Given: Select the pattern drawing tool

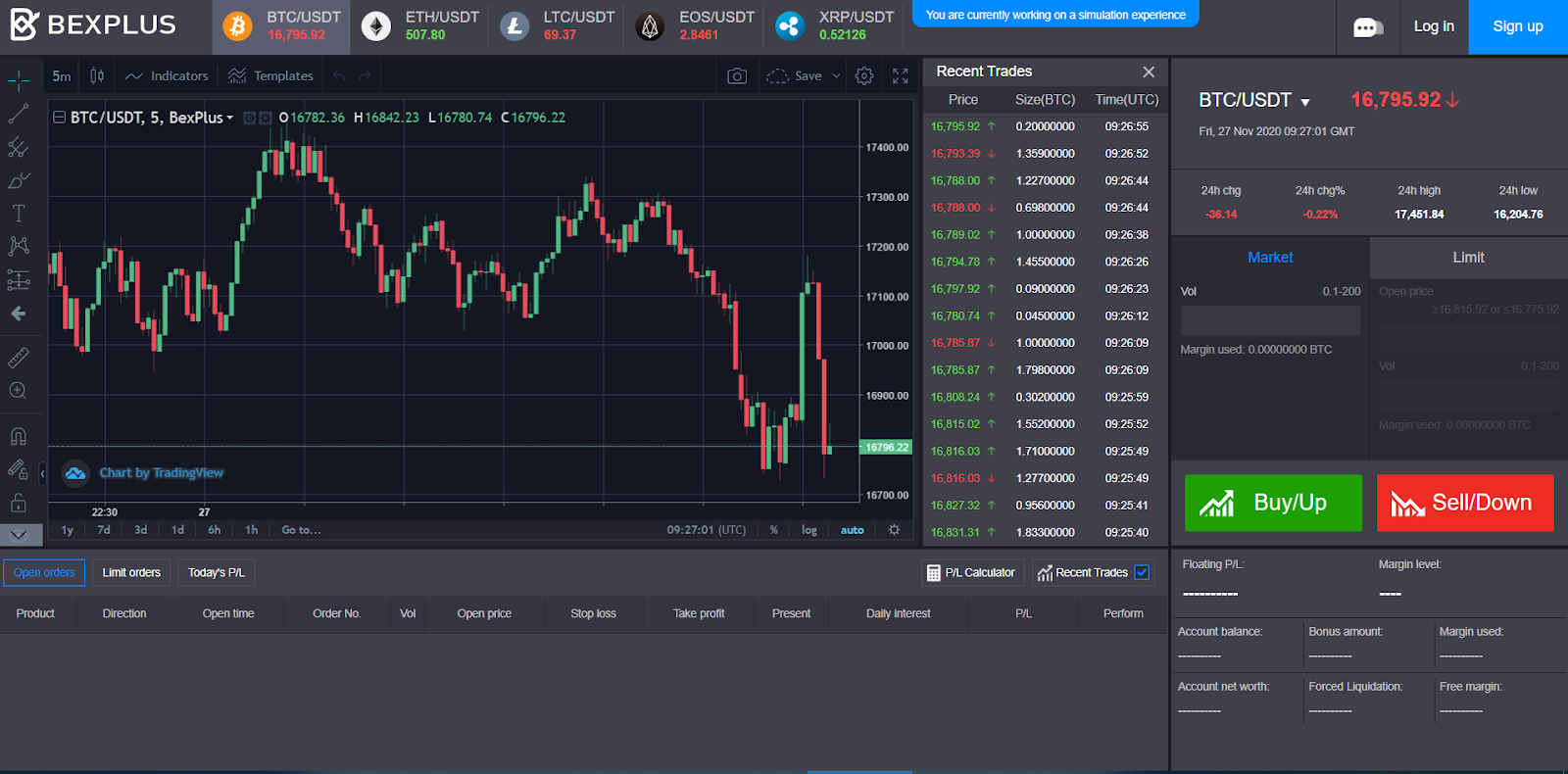Looking at the screenshot, I should 19,246.
